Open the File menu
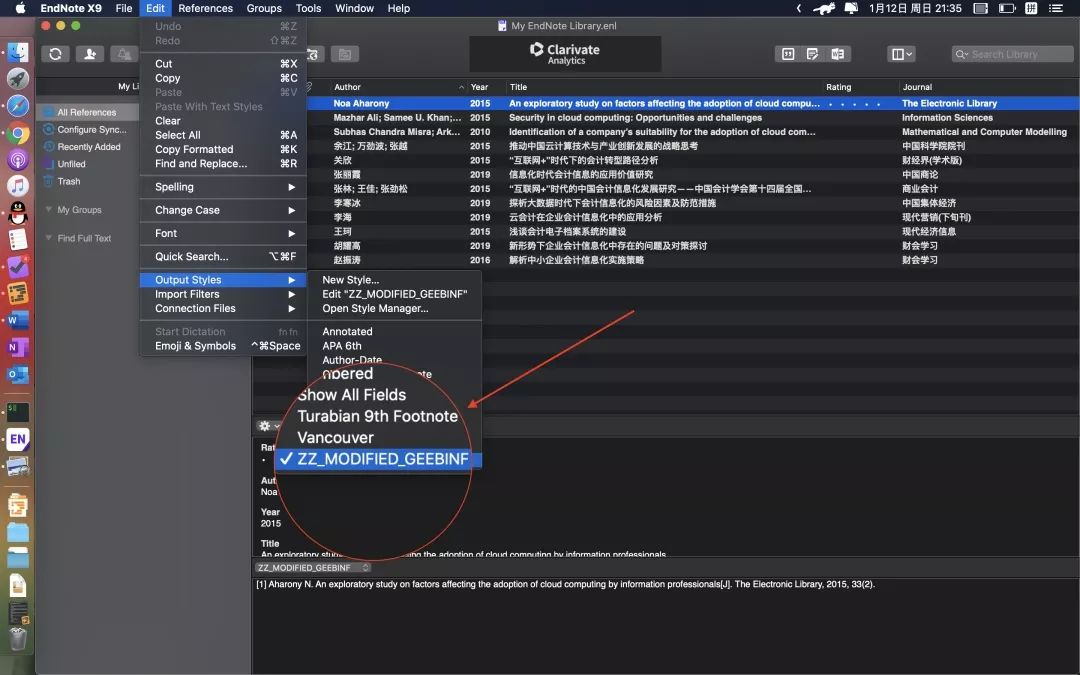This screenshot has height=675, width=1080. 124,8
